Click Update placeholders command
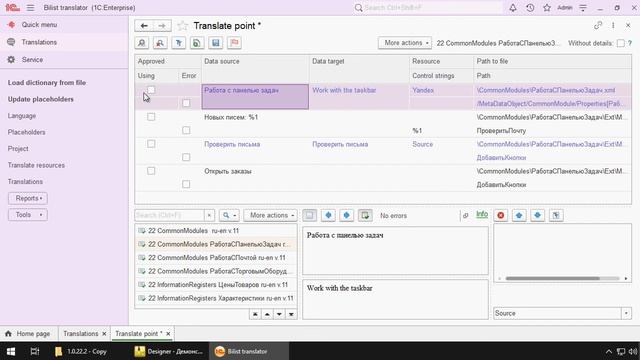The width and height of the screenshot is (640, 360). 40,99
